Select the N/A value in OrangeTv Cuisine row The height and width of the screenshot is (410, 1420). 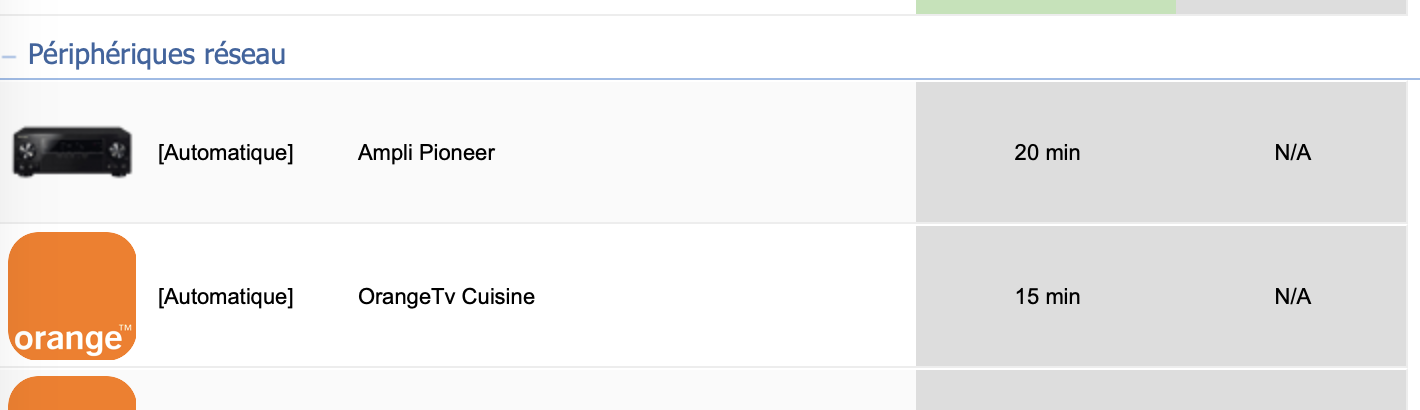tap(1292, 297)
